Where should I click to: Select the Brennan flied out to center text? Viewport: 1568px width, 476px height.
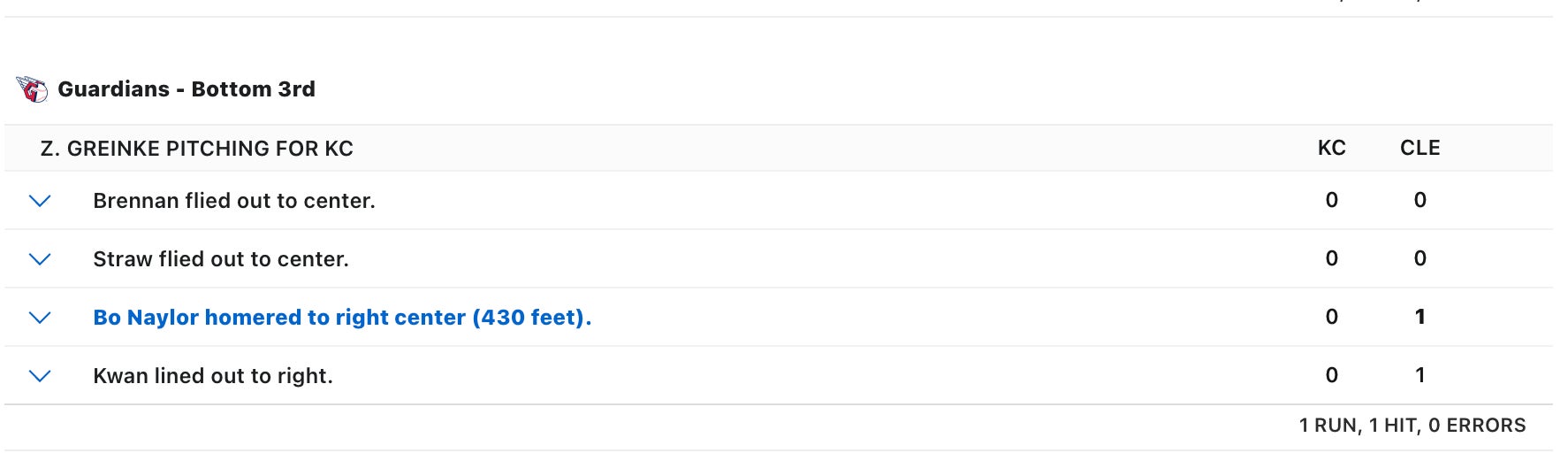coord(234,201)
